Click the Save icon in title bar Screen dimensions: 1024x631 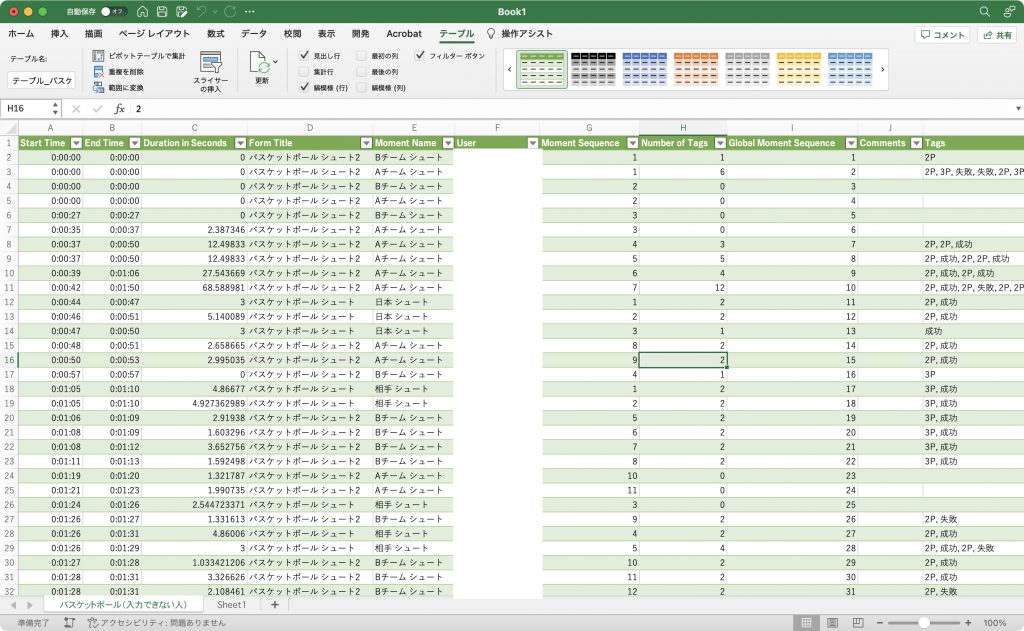(x=161, y=11)
